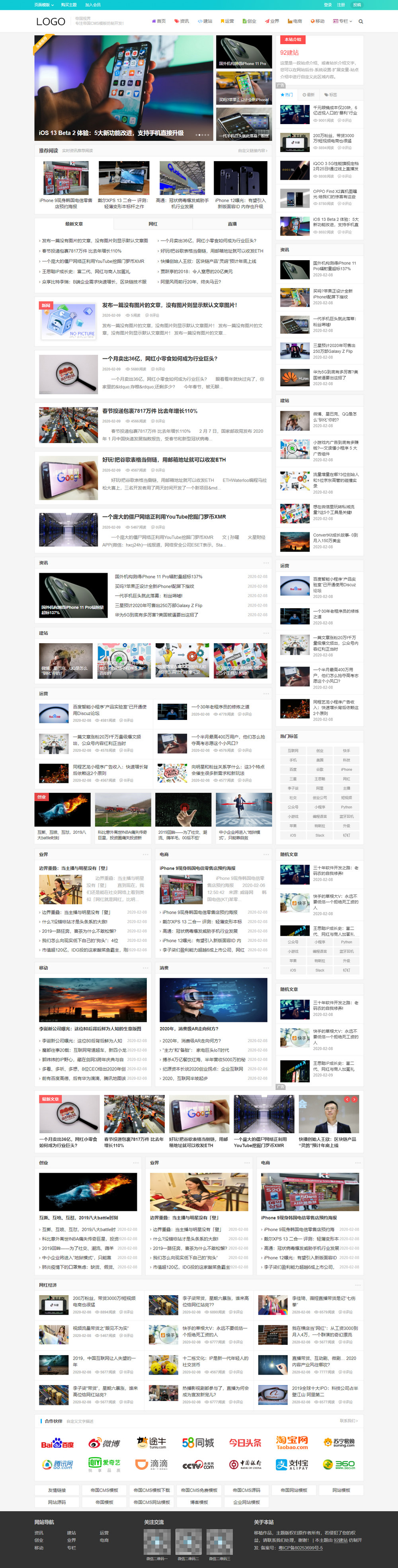Click the search magnifier icon in header
This screenshot has width=398, height=1568.
(361, 21)
